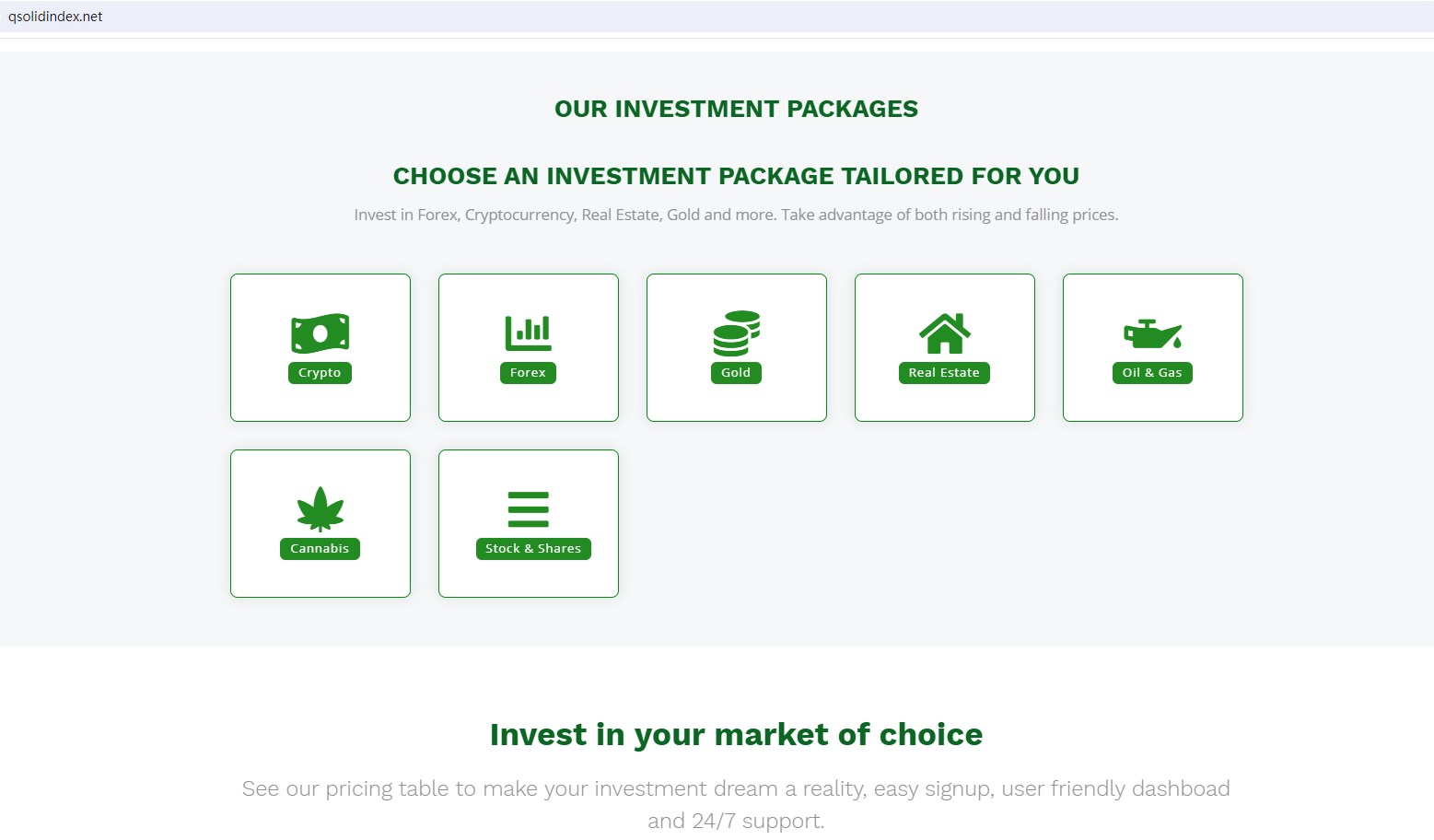The width and height of the screenshot is (1434, 840).
Task: Click the qsolidindex.net address text
Action: point(55,17)
